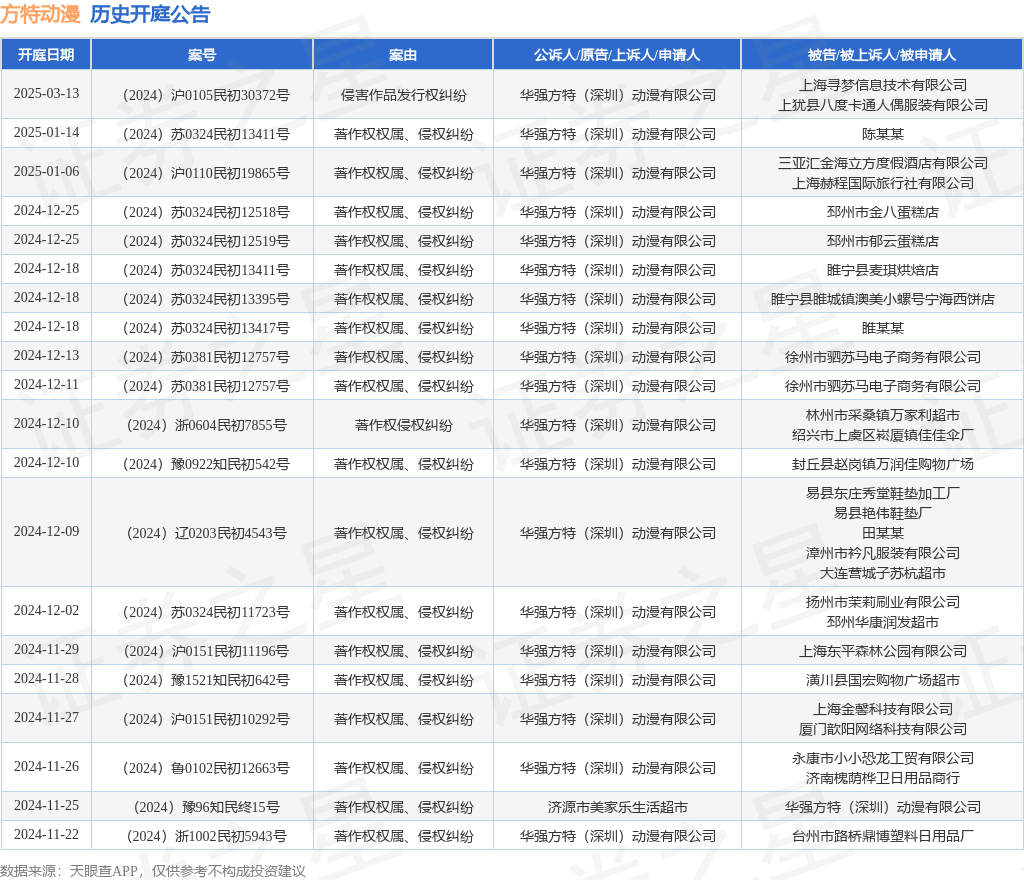This screenshot has height=880, width=1024.
Task: Select date cell 2025-01-14
Action: (x=46, y=133)
